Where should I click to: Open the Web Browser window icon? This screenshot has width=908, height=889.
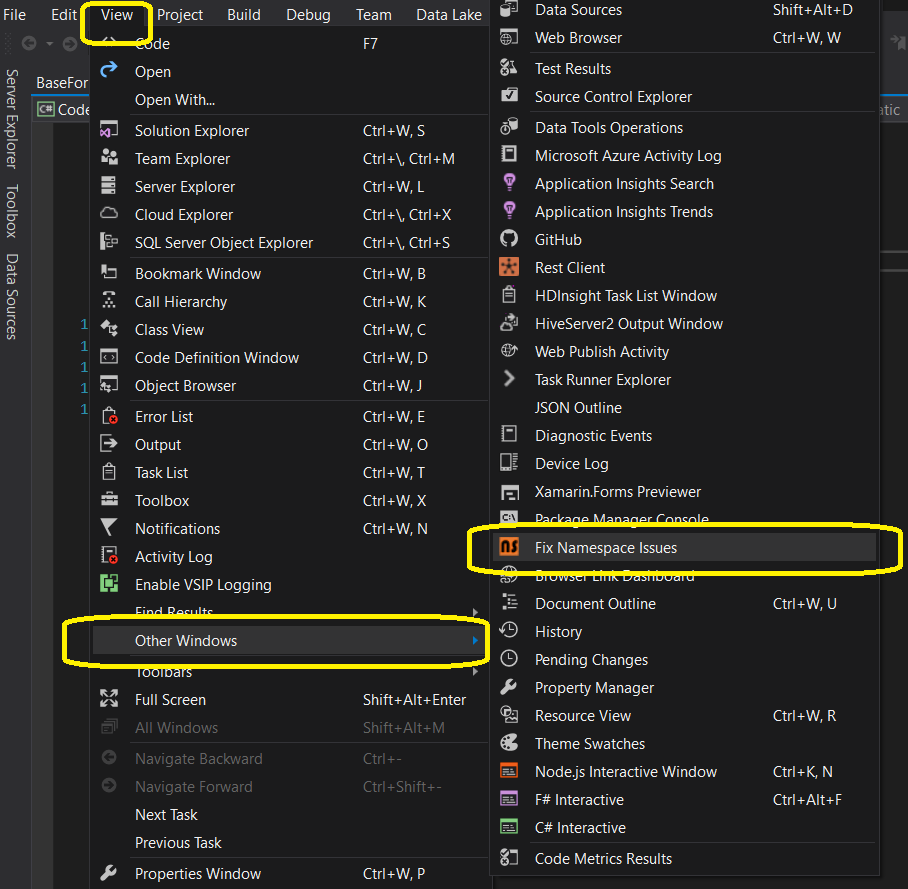click(x=509, y=37)
